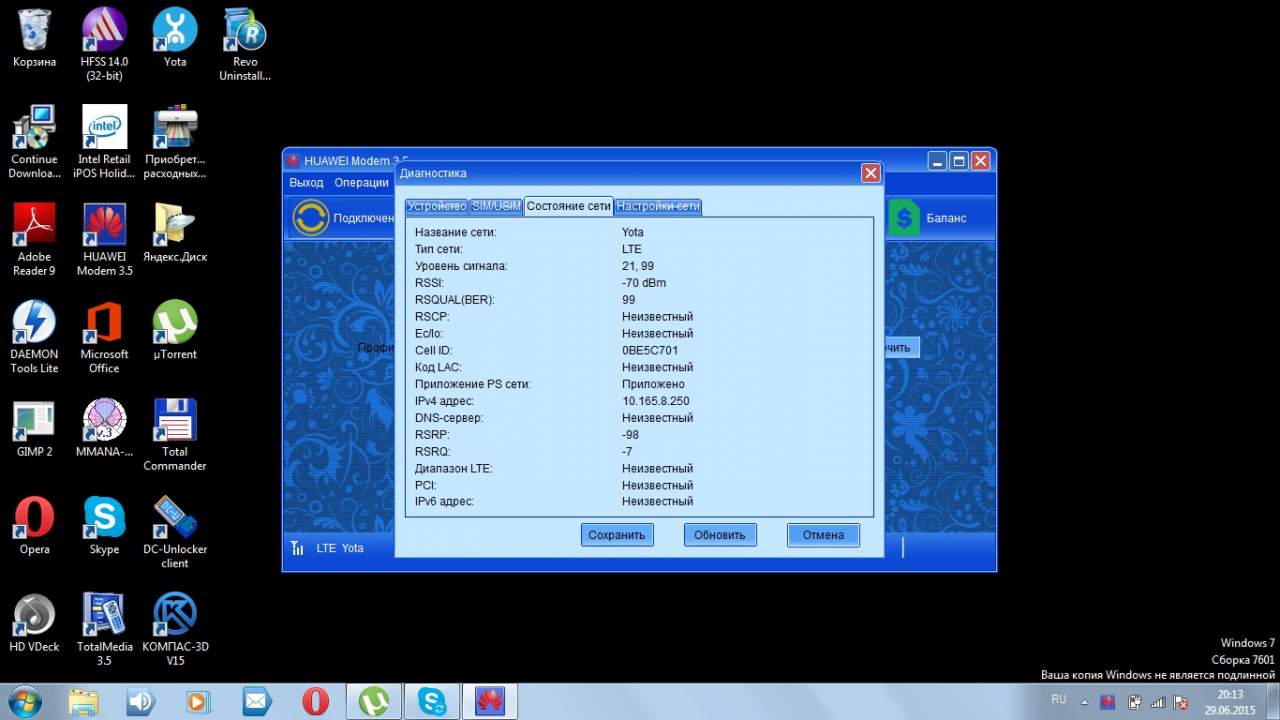Click the Диапазон LTE label
This screenshot has width=1280, height=720.
coord(453,468)
